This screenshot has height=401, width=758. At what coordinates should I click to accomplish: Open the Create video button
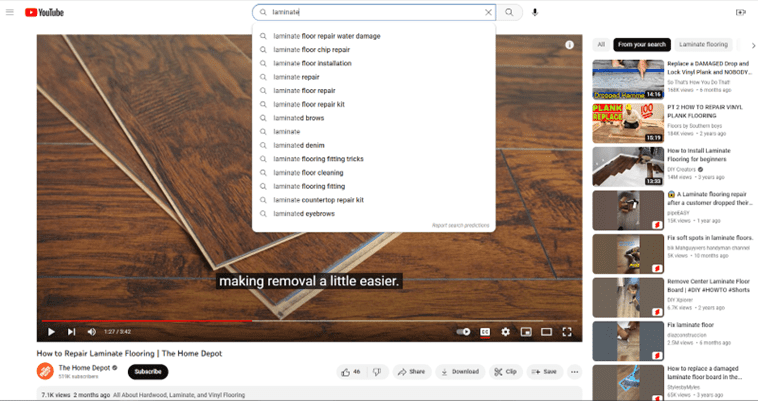pyautogui.click(x=741, y=12)
